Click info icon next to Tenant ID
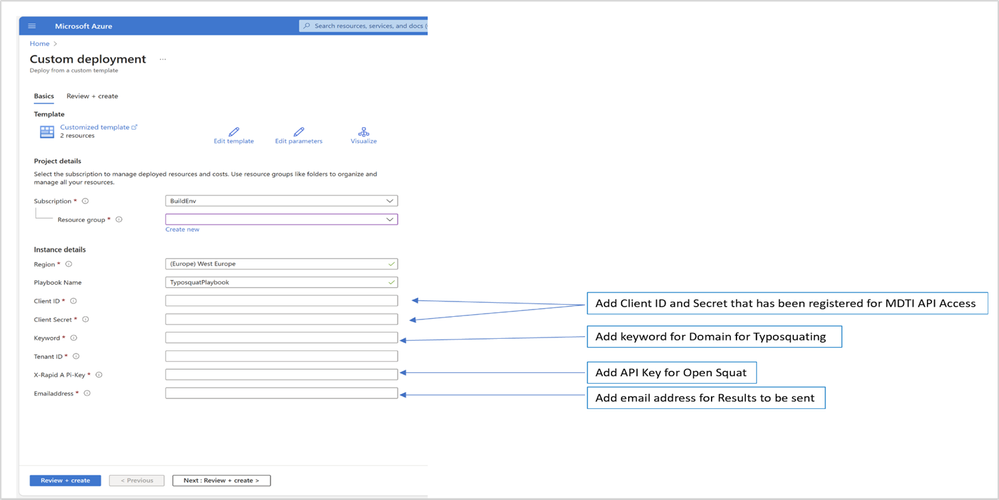 pyautogui.click(x=76, y=357)
